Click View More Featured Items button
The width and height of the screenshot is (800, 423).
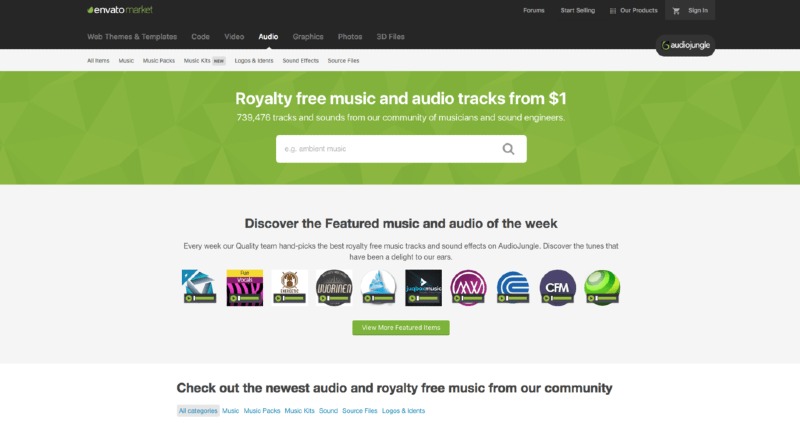pos(401,328)
